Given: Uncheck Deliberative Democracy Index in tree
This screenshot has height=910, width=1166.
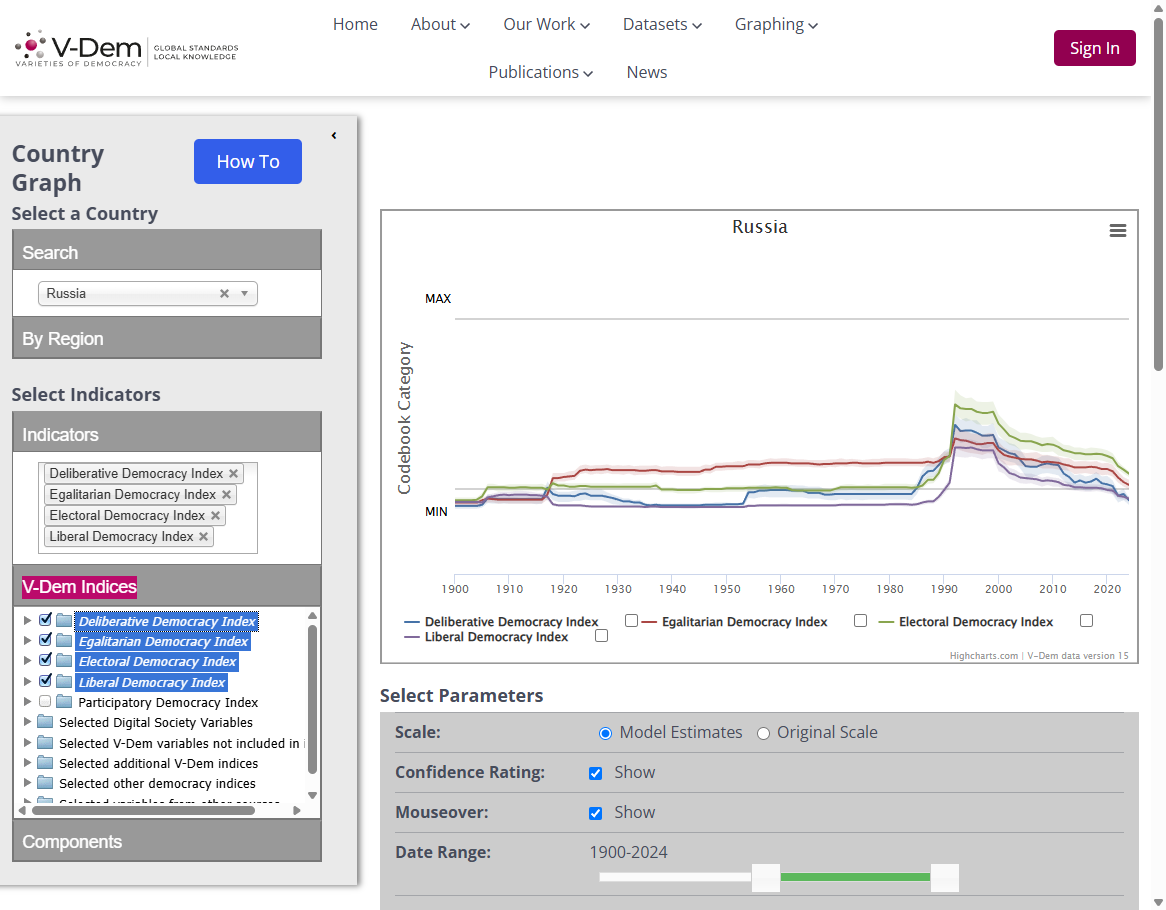Looking at the screenshot, I should (x=45, y=619).
